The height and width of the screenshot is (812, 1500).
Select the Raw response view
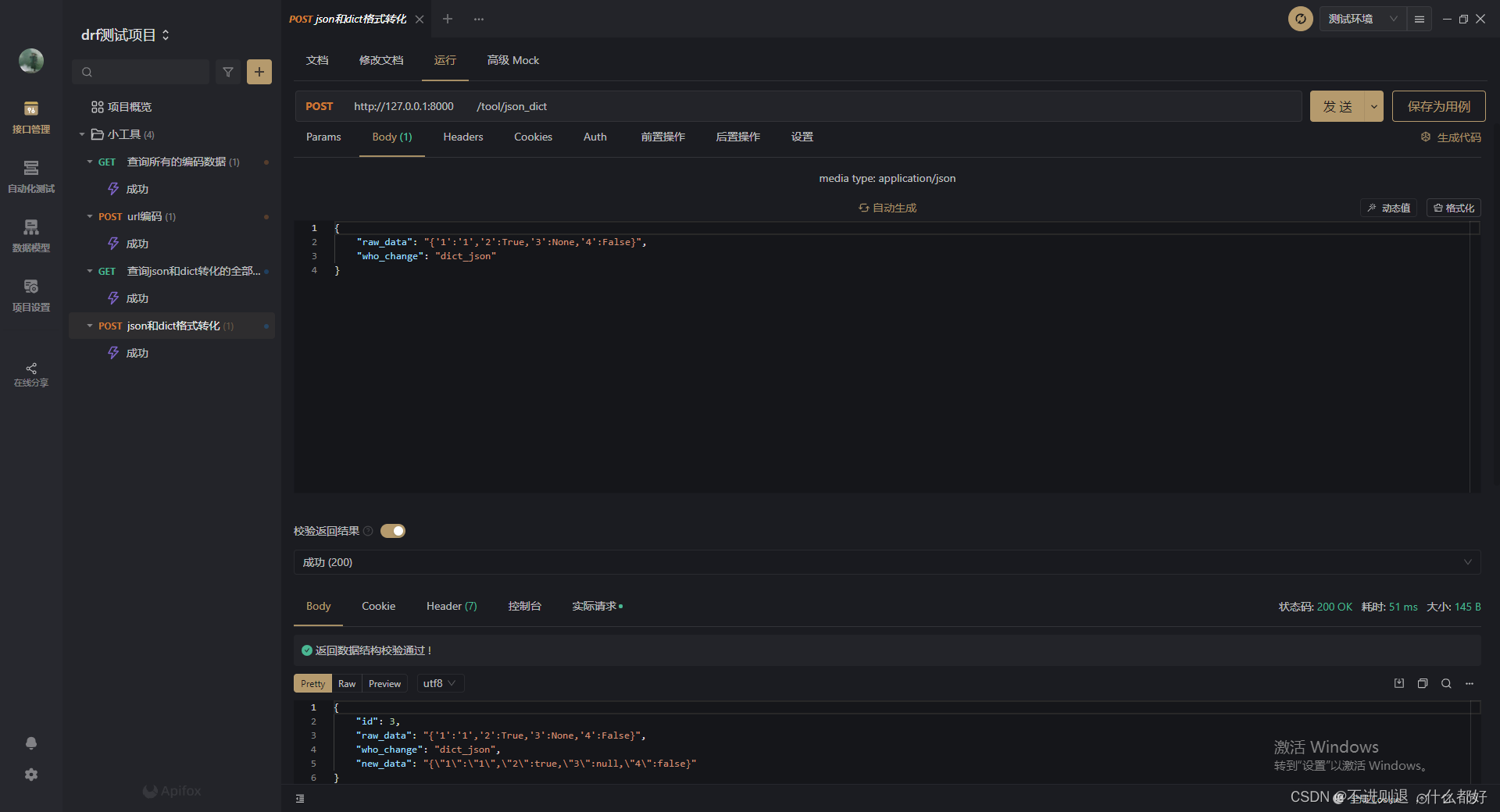[x=347, y=683]
